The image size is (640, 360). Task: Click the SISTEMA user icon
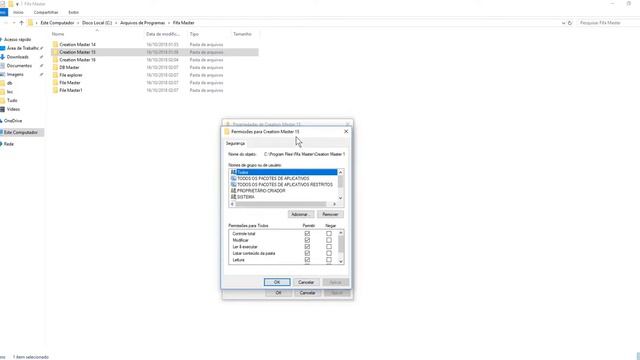tap(233, 197)
